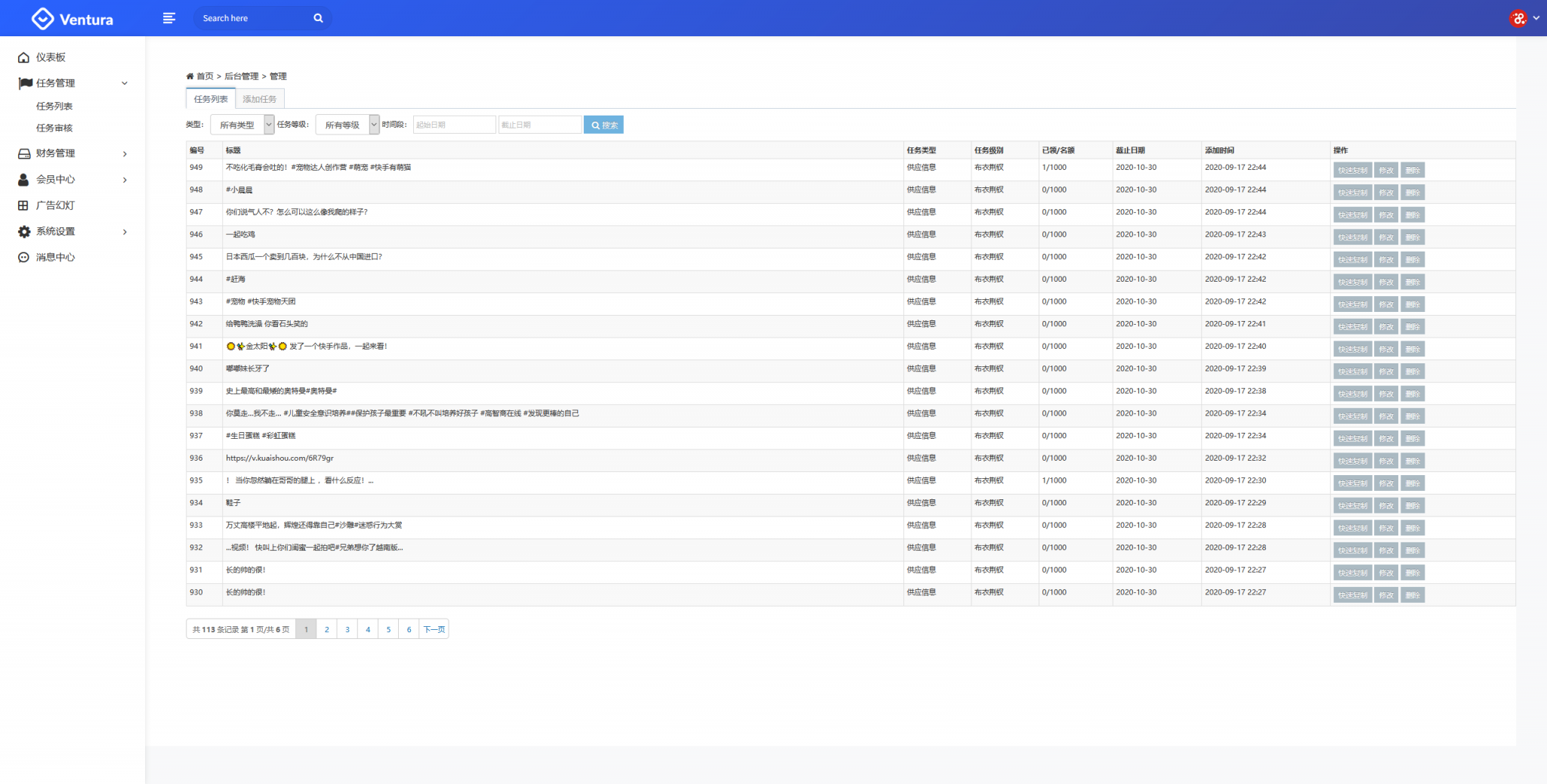1547x784 pixels.
Task: Open the 所有等级 task level dropdown
Action: point(347,125)
